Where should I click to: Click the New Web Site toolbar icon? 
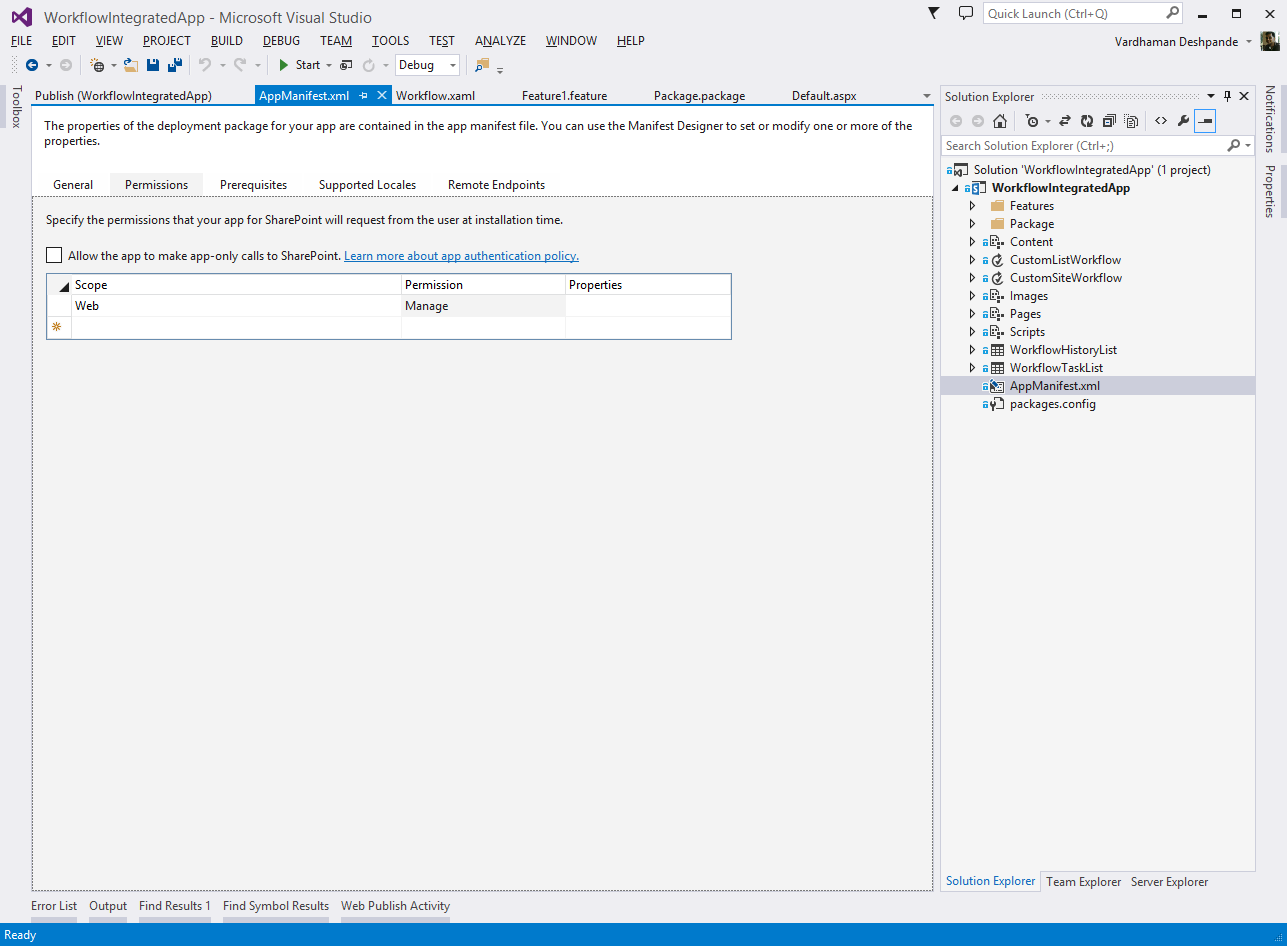(x=97, y=65)
